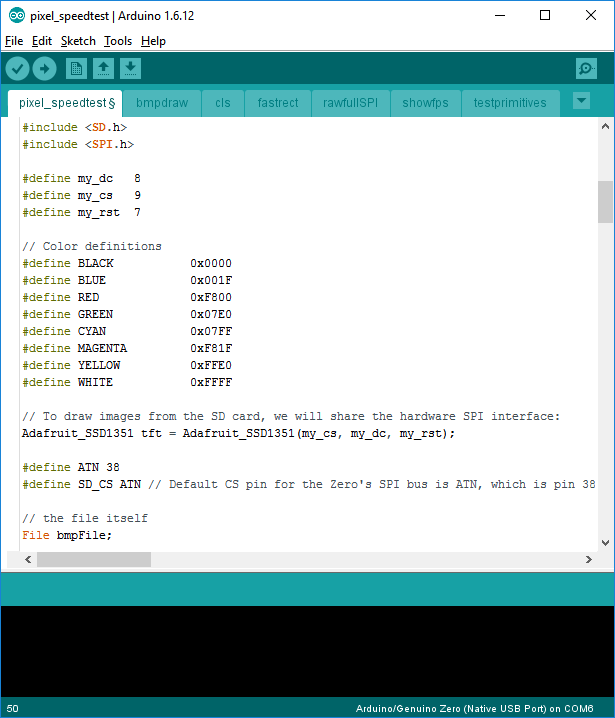Switch to the bmpdraw tab
The width and height of the screenshot is (615, 718).
162,103
